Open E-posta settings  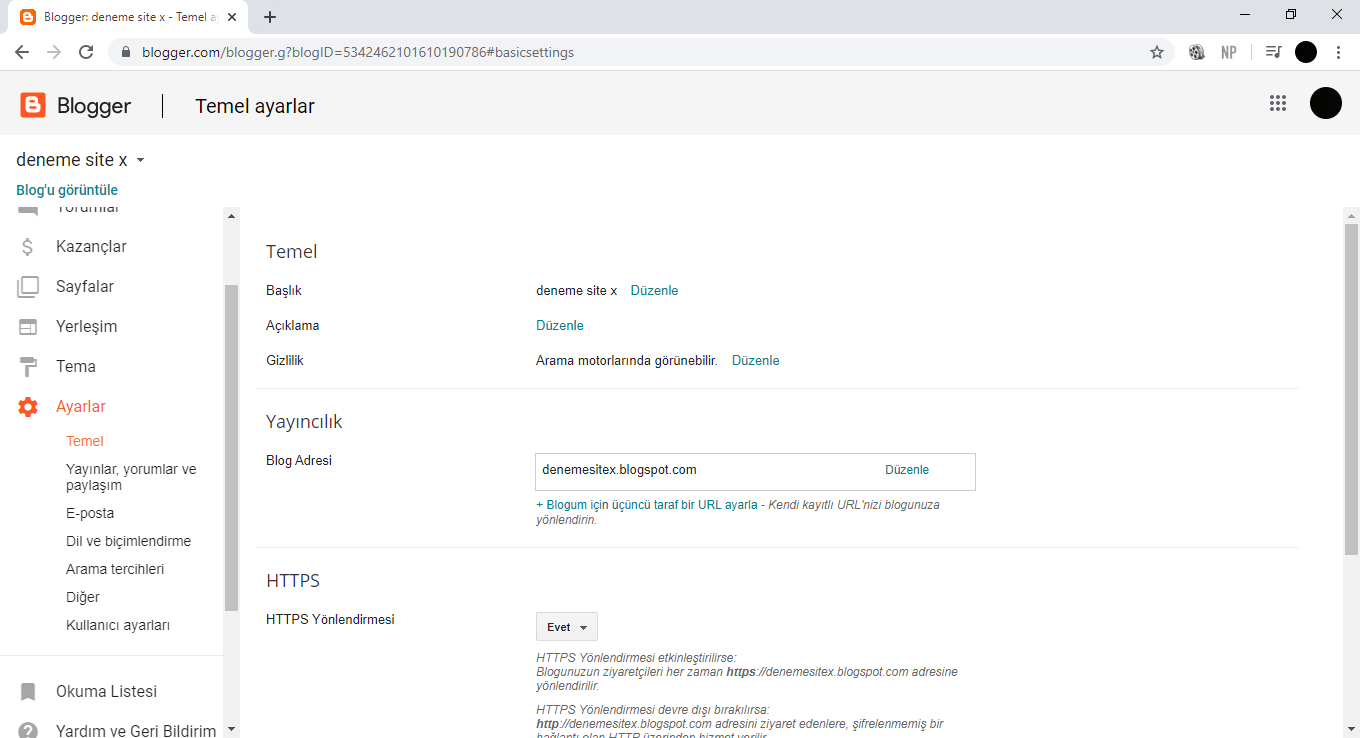click(90, 513)
